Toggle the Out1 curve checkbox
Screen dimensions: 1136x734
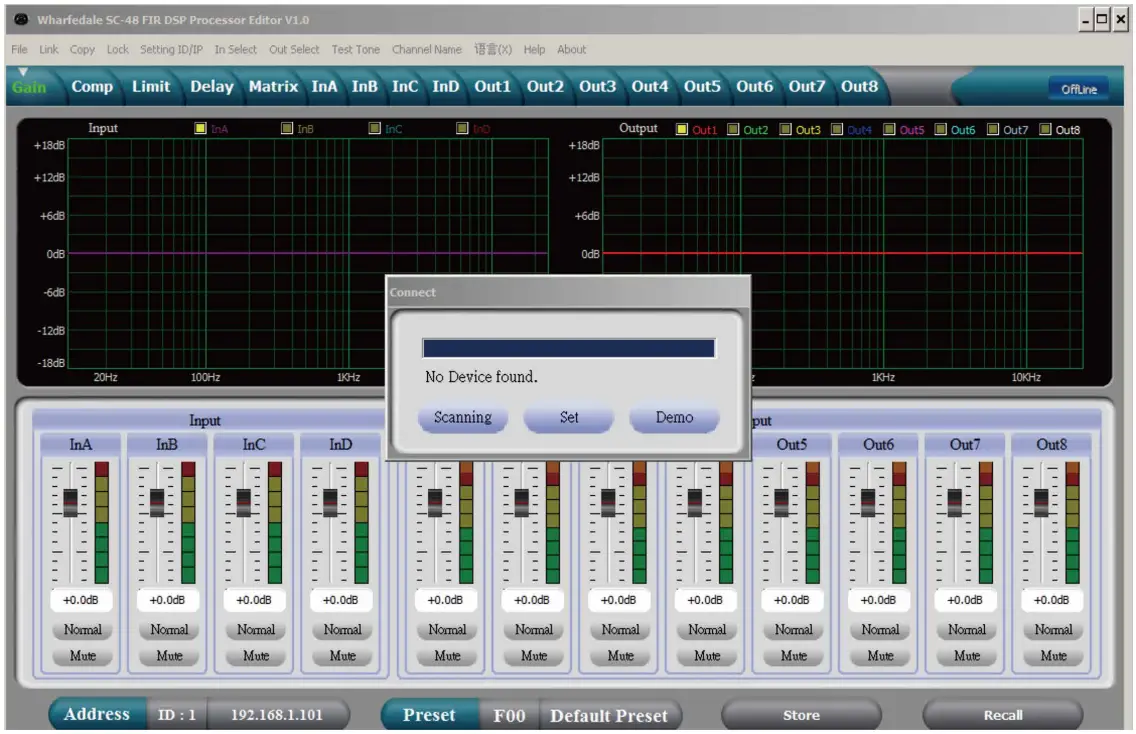[x=682, y=130]
